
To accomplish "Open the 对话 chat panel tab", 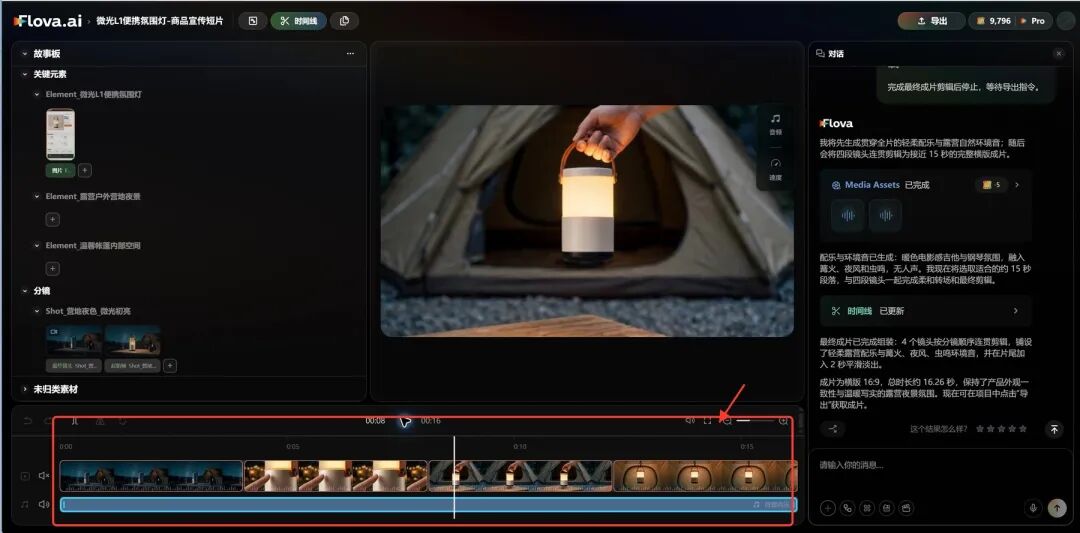I will [830, 54].
